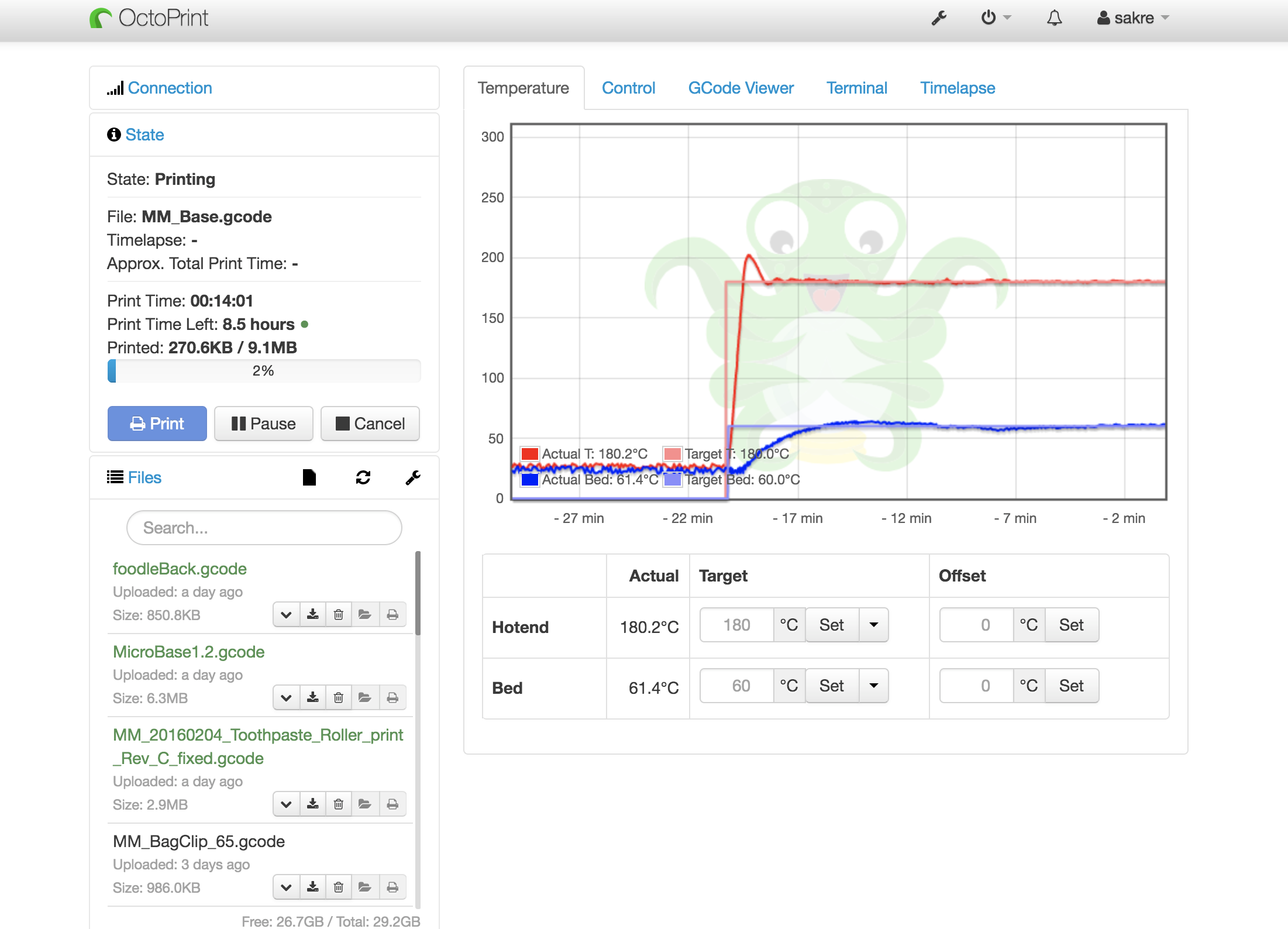1288x929 pixels.
Task: Expand additional info for MM_BagClip_65.gcode
Action: (286, 887)
